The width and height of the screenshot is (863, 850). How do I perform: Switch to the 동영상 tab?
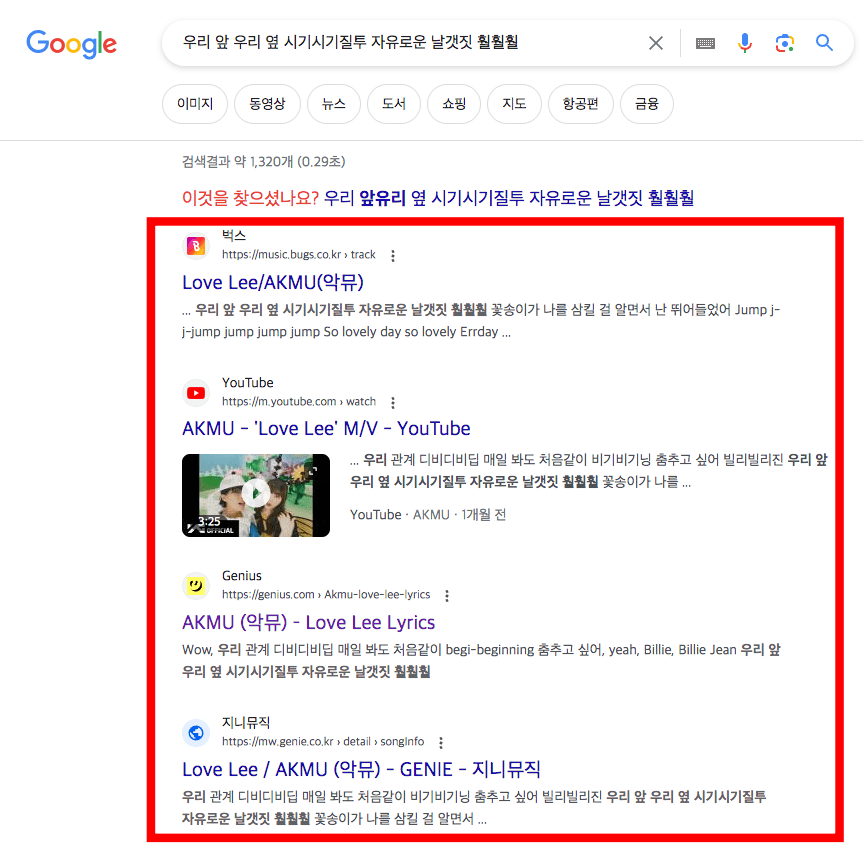(x=267, y=104)
